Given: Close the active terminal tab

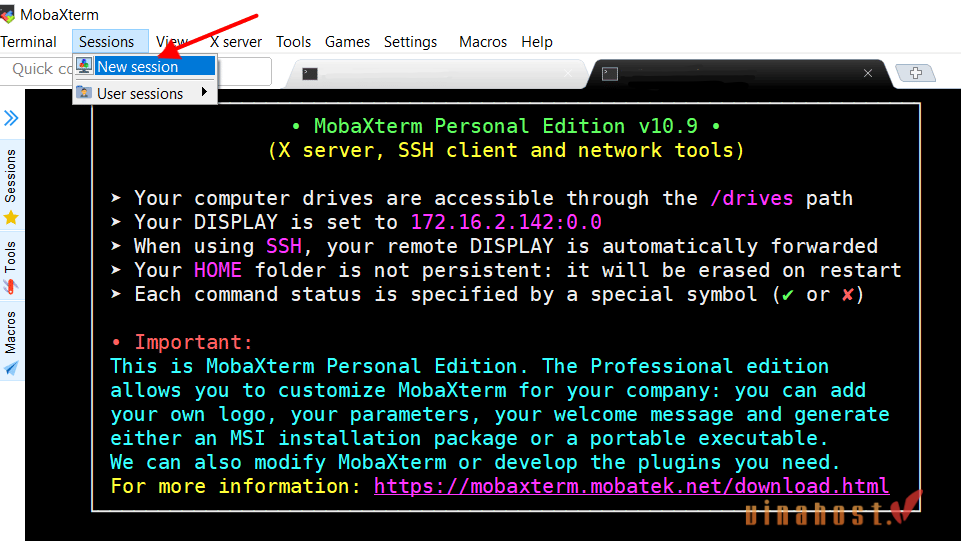Looking at the screenshot, I should (x=868, y=73).
